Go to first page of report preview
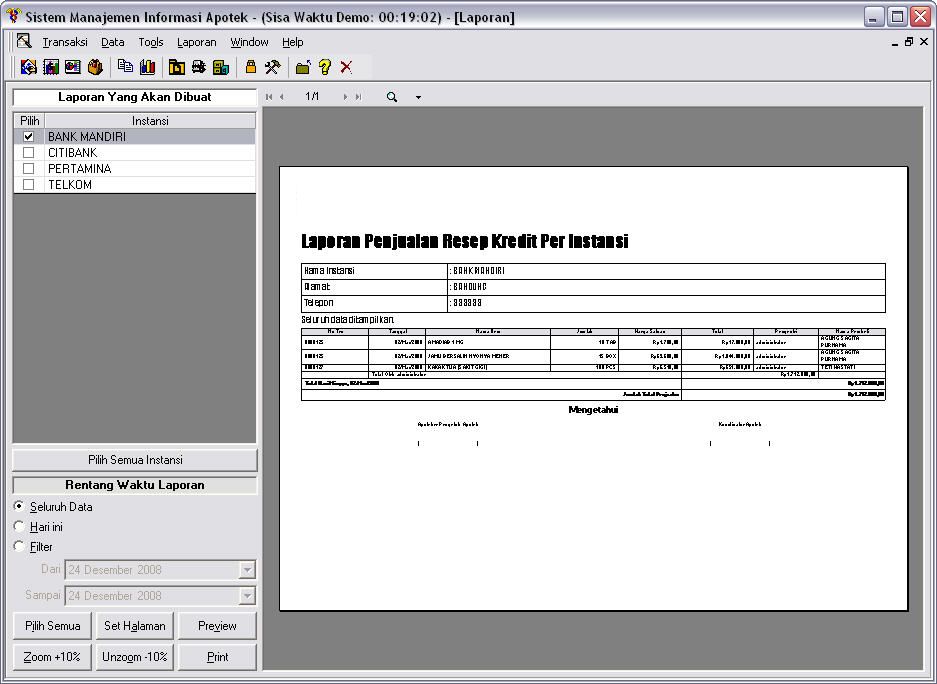This screenshot has width=937, height=684. (269, 97)
